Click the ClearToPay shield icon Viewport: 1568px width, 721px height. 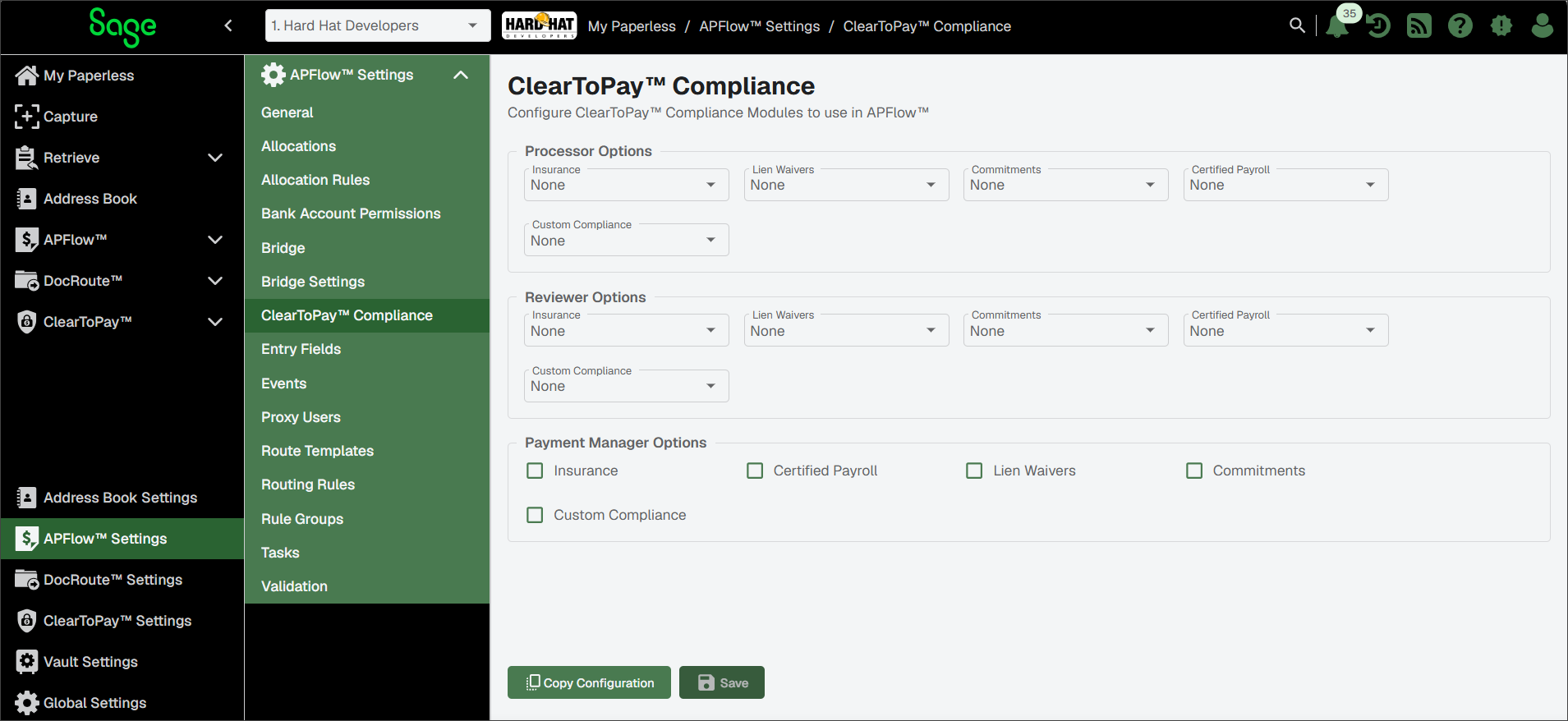point(27,322)
